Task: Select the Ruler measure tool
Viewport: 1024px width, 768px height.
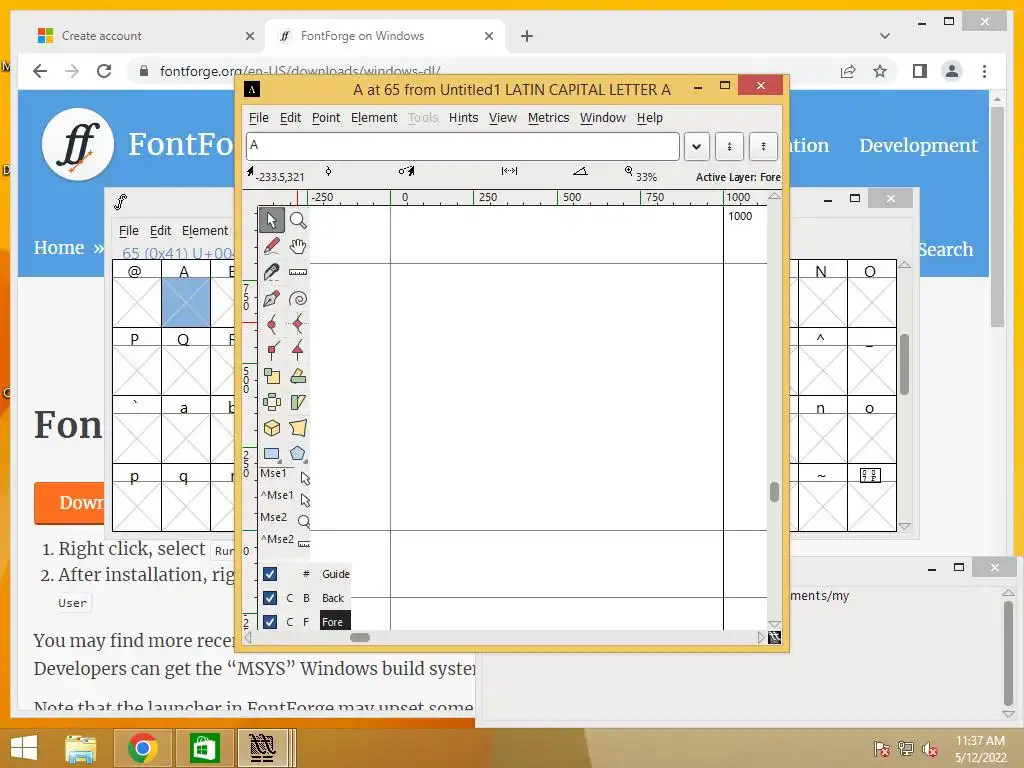Action: point(298,272)
